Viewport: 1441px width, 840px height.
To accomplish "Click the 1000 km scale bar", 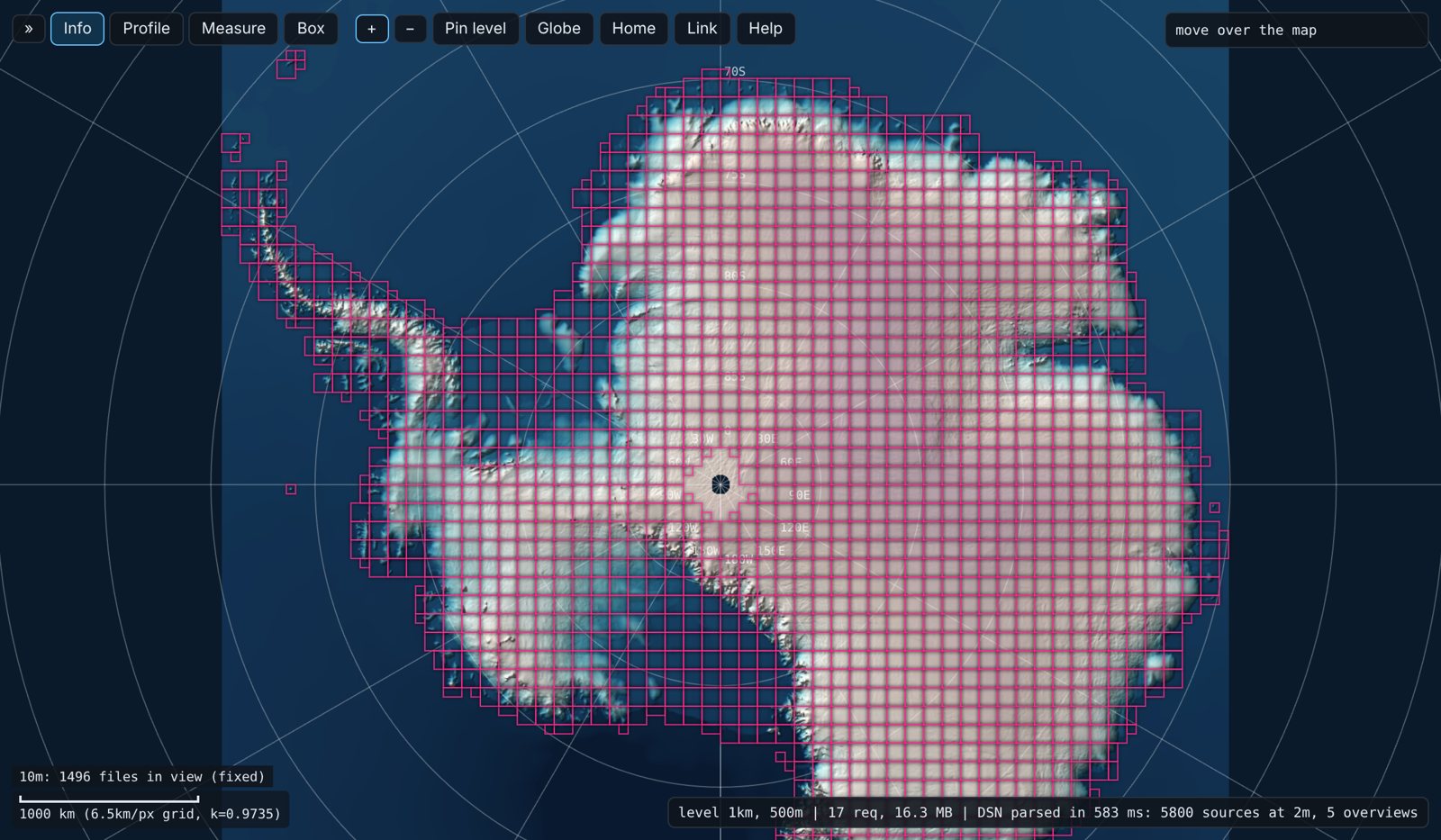I will click(109, 799).
